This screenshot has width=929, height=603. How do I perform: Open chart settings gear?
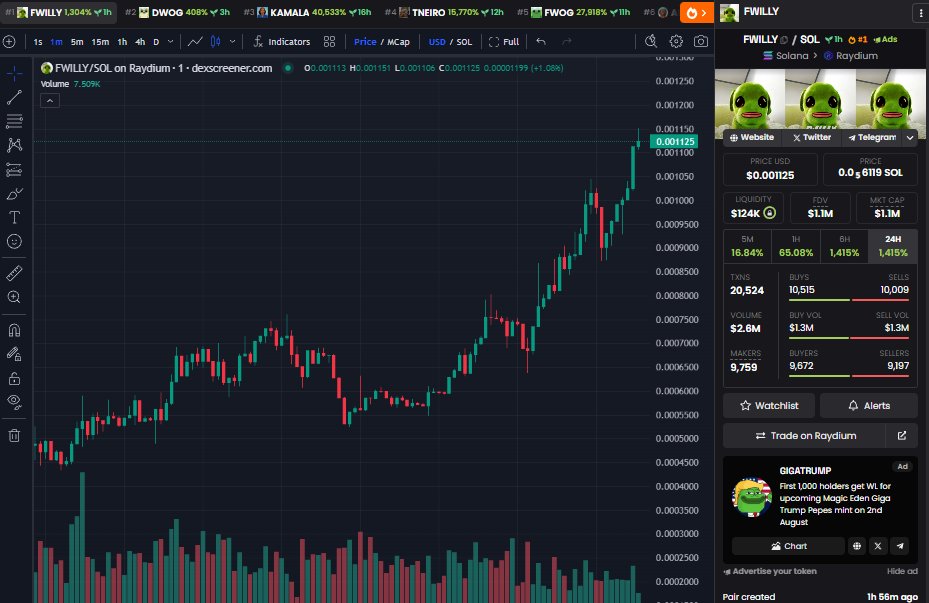pyautogui.click(x=676, y=41)
